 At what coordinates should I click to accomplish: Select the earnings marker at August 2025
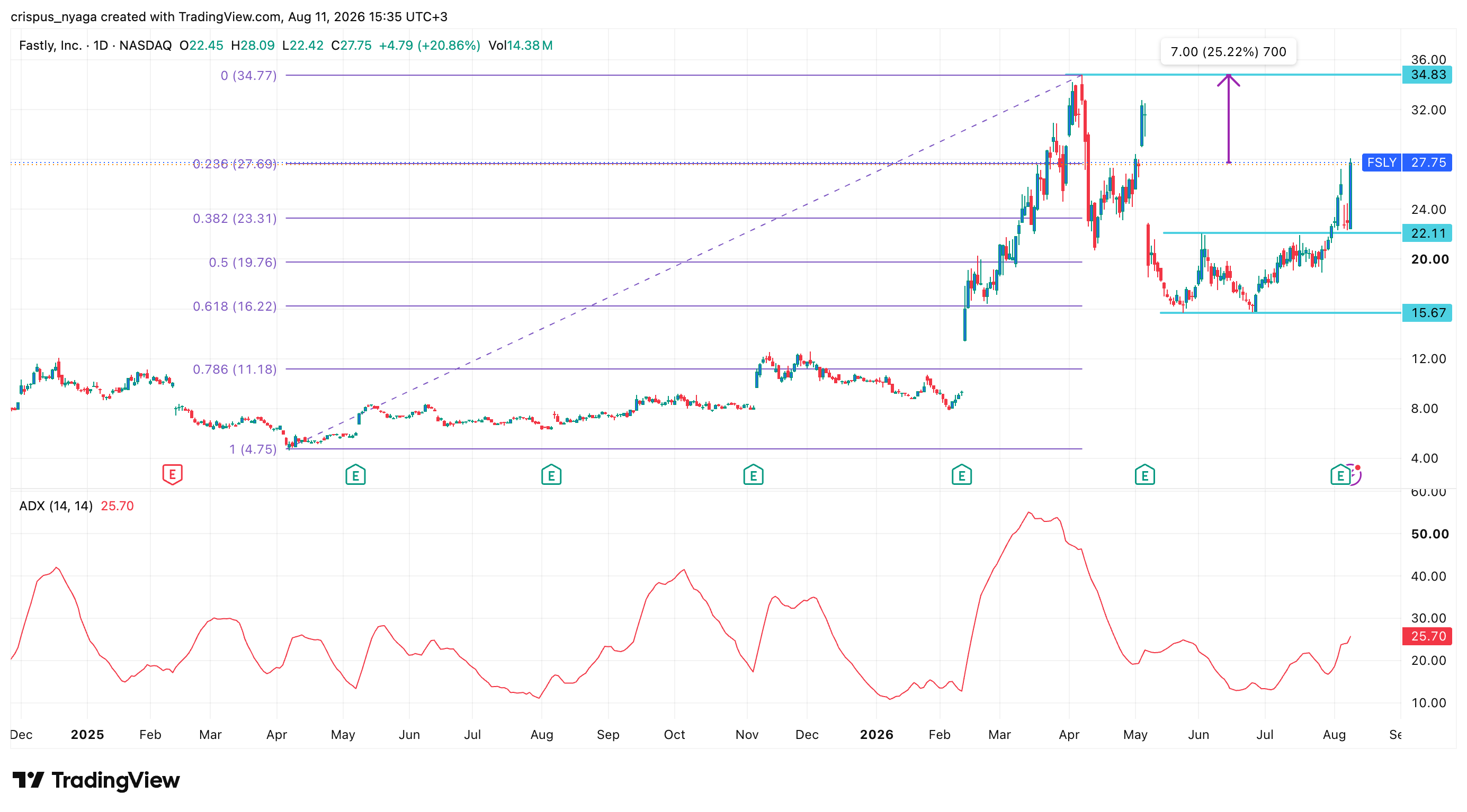(x=551, y=475)
